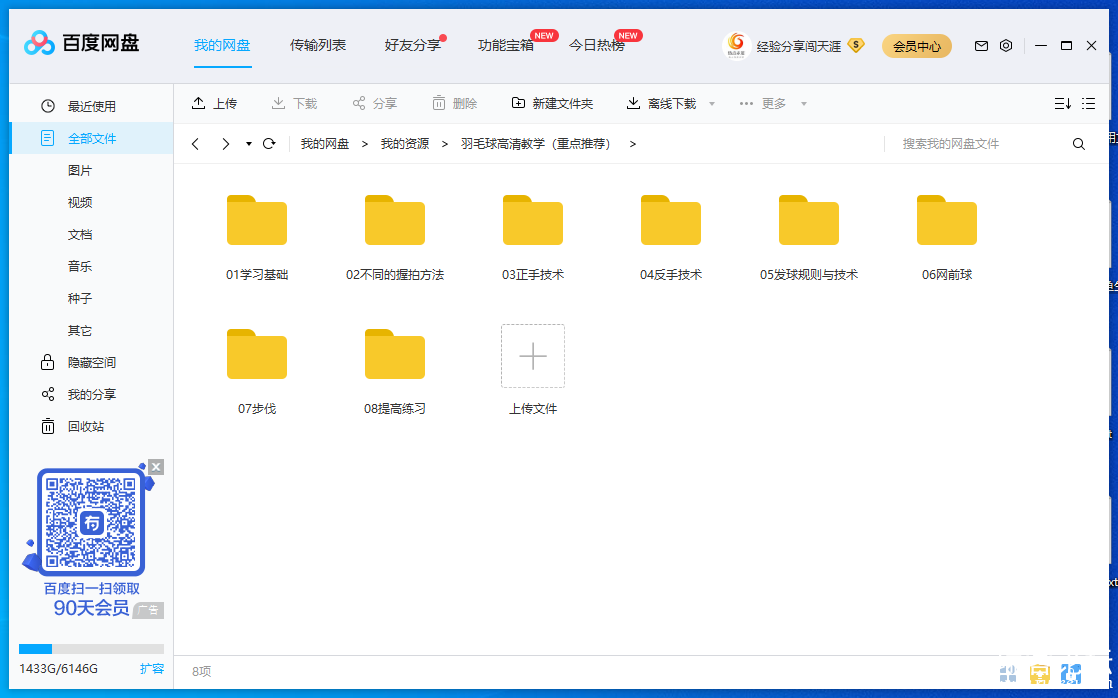Click the 上传文件 plus tile
This screenshot has width=1118, height=698.
coord(533,356)
